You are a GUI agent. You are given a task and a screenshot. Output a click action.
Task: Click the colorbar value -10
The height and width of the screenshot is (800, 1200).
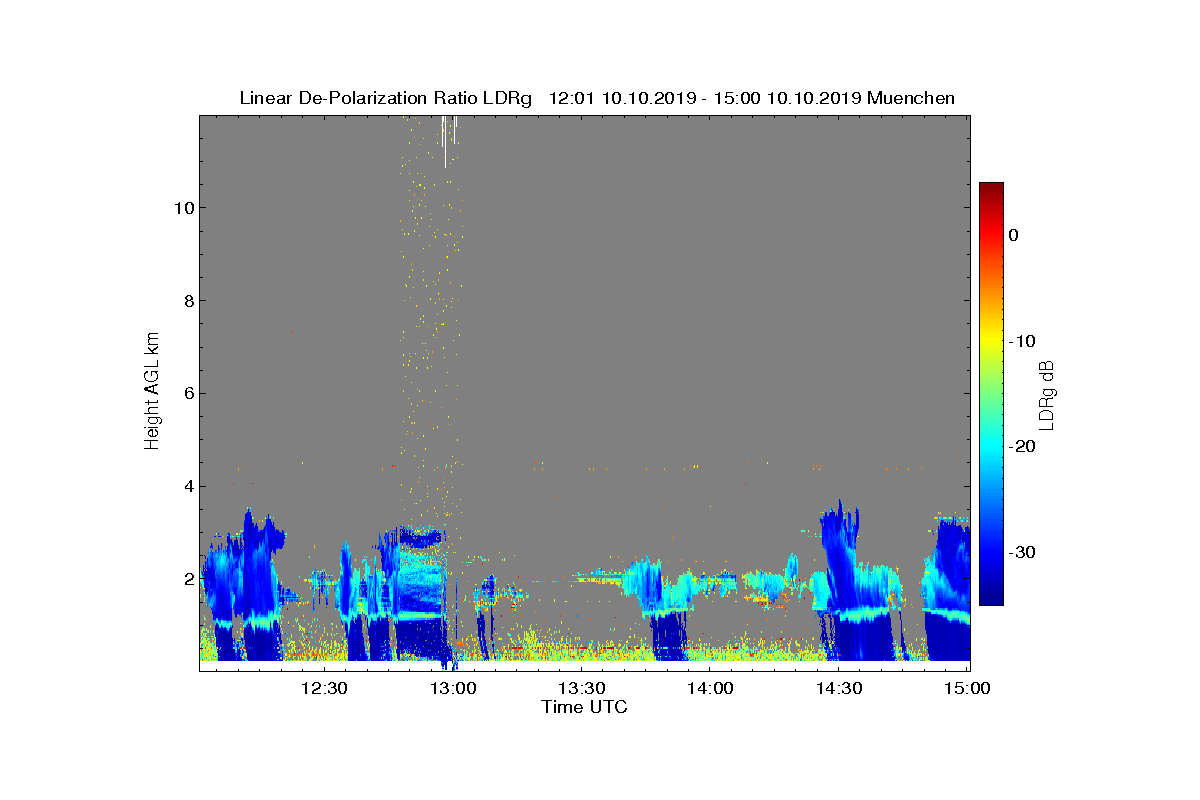pyautogui.click(x=1022, y=341)
